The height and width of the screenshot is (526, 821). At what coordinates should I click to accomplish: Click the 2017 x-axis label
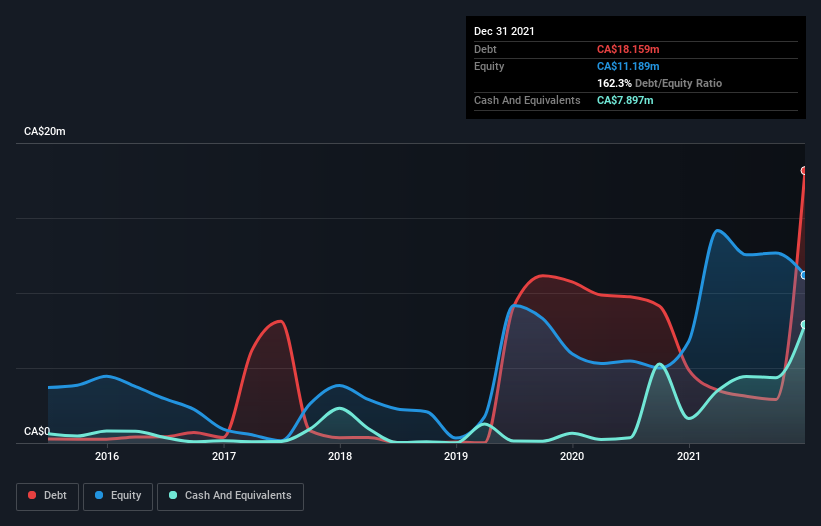(224, 456)
